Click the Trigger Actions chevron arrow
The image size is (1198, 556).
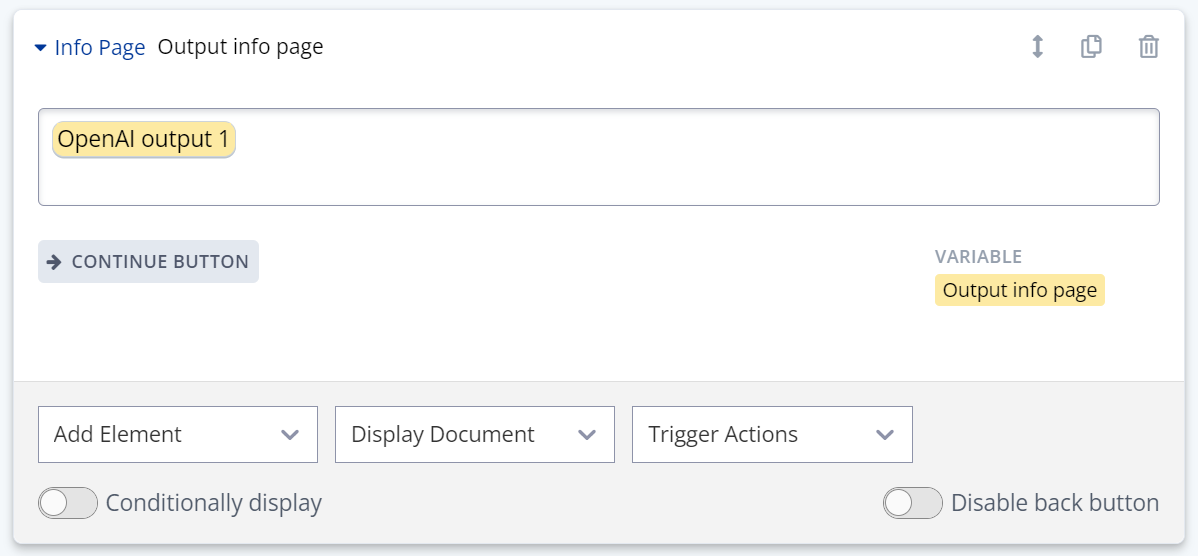pyautogui.click(x=884, y=435)
